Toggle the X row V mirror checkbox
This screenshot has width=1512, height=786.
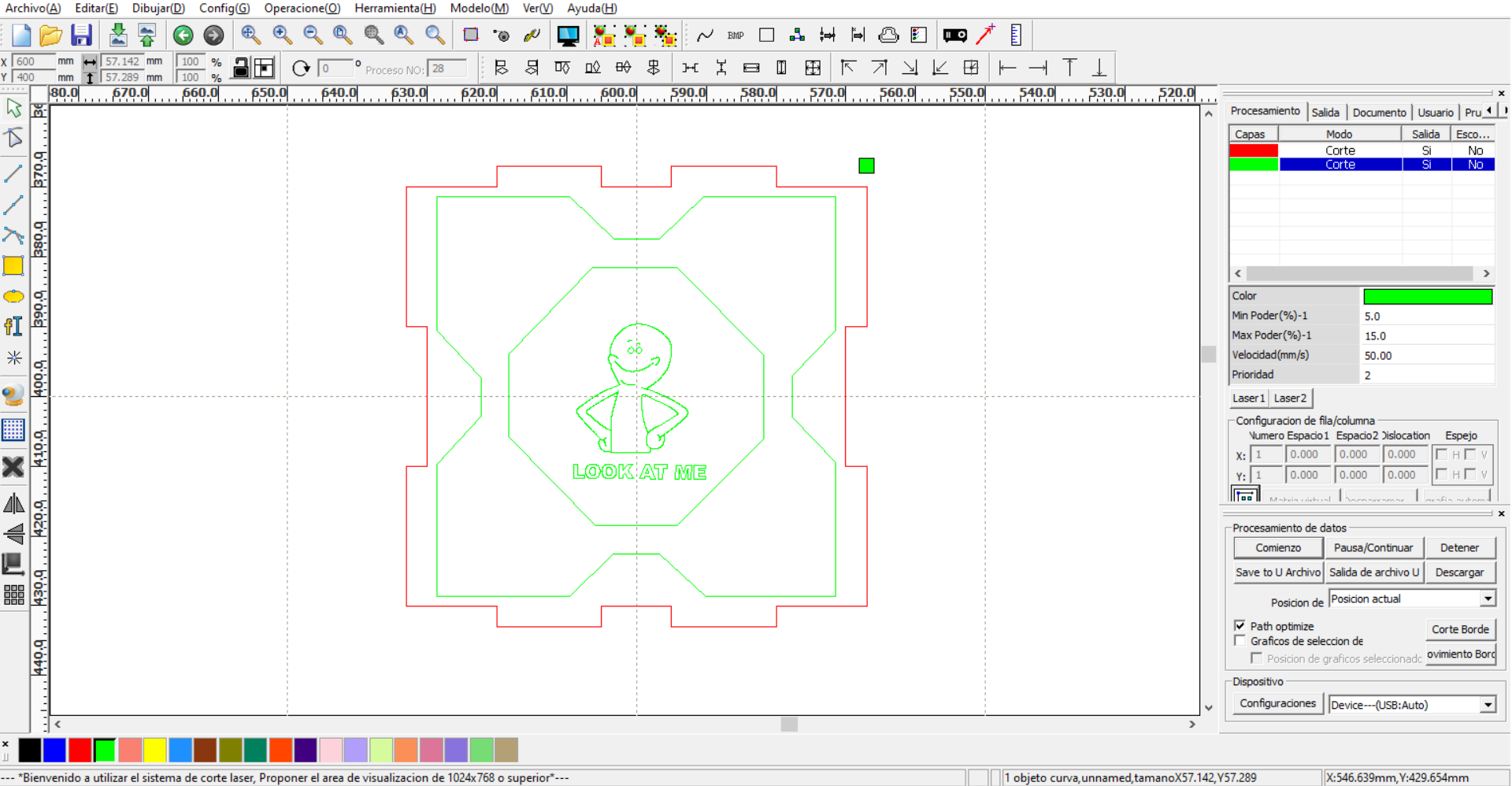(1470, 454)
